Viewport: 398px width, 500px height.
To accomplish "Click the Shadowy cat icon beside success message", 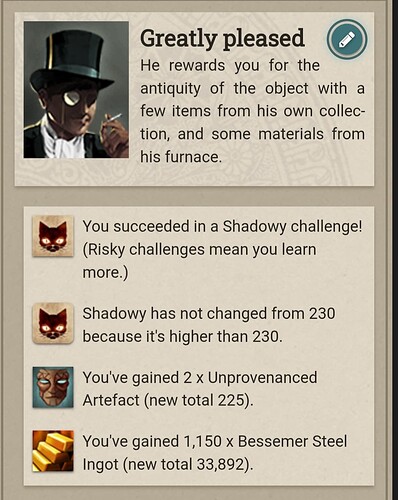I will [53, 236].
